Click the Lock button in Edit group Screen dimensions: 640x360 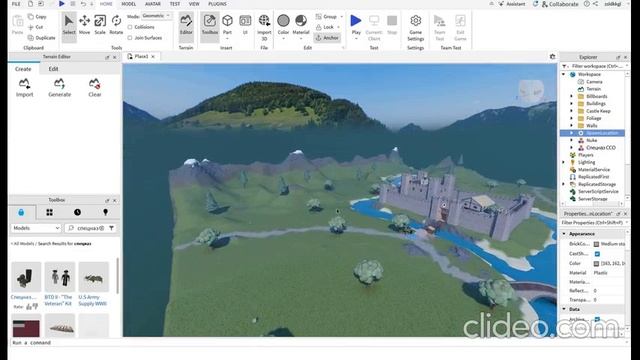[328, 27]
